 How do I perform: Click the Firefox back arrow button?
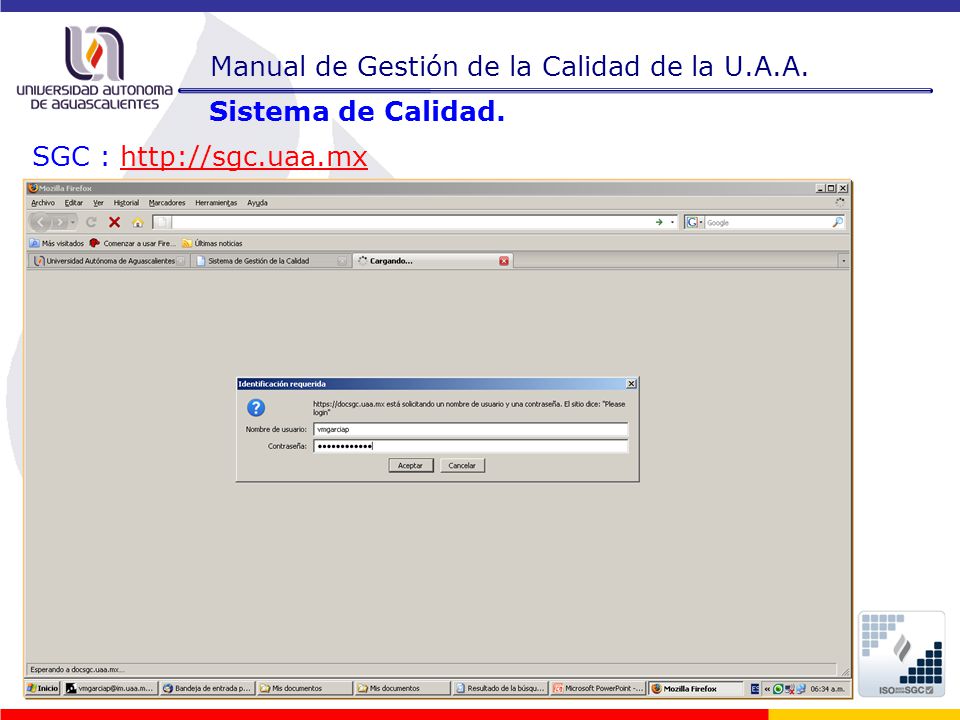pos(40,222)
